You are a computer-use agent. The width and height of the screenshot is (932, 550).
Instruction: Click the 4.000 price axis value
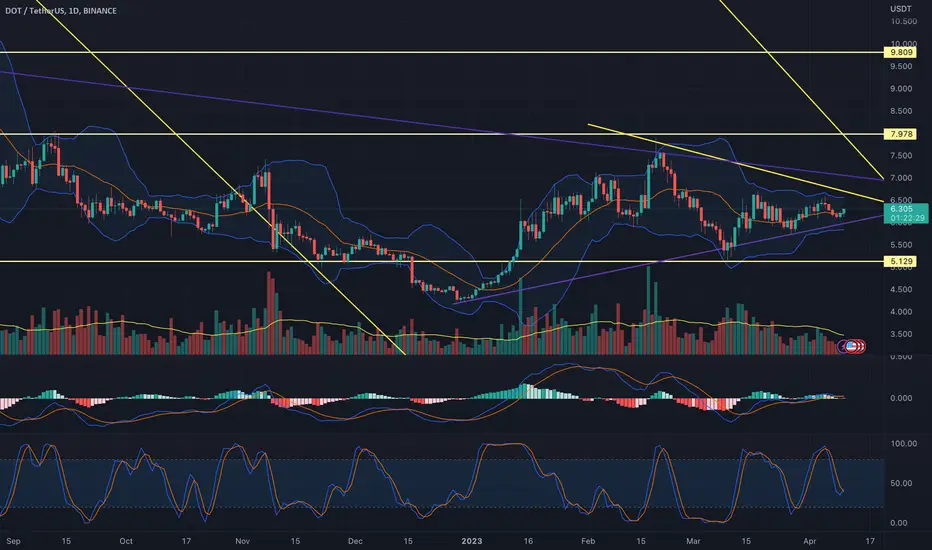(x=901, y=312)
